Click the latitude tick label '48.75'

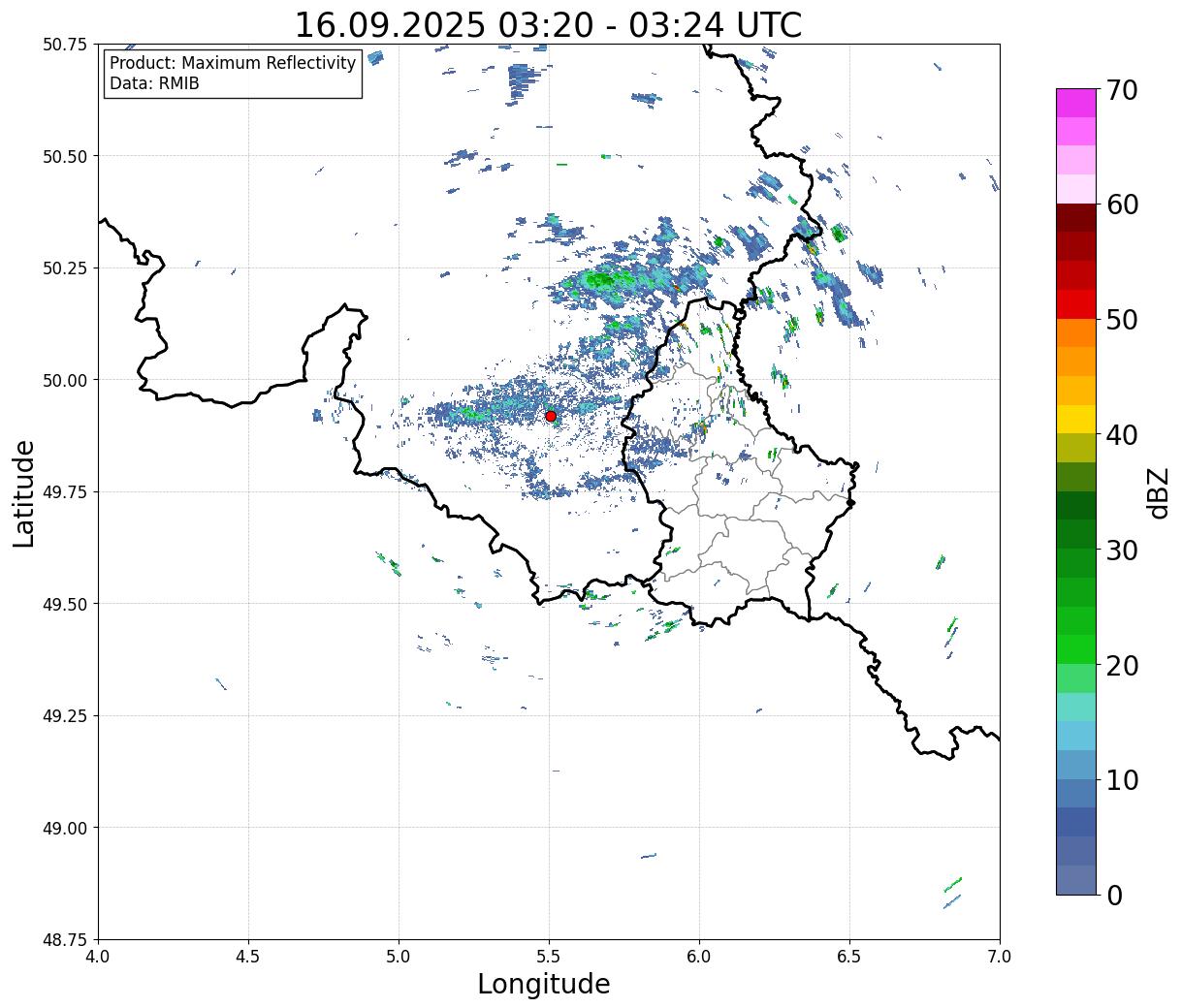pyautogui.click(x=65, y=940)
